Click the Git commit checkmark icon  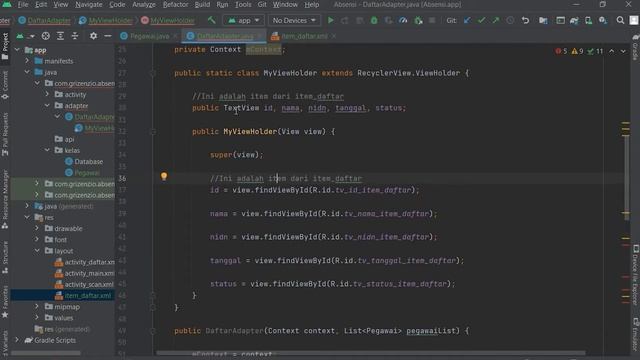(x=482, y=20)
